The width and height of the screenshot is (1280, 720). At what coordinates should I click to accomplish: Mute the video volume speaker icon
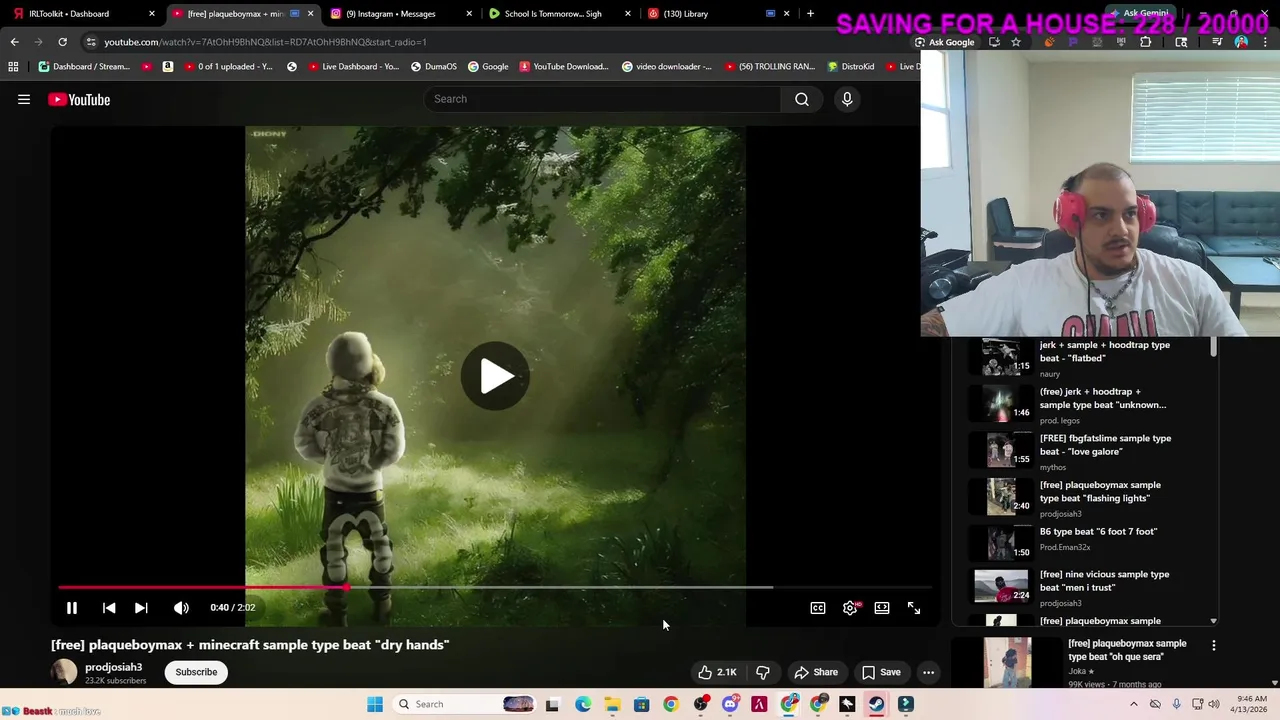tap(181, 608)
